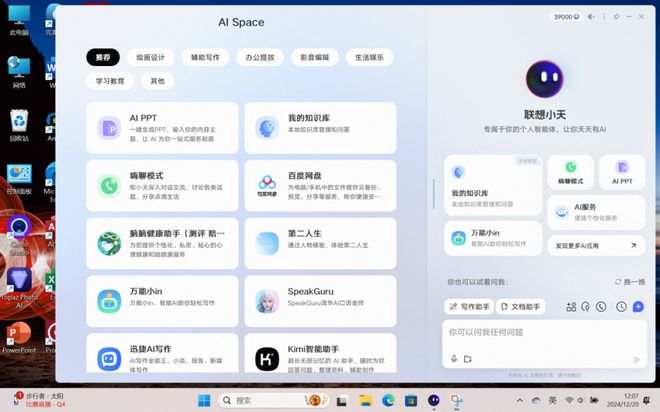Select the 回收站 desktop icon
Image resolution: width=660 pixels, height=412 pixels.
tap(19, 125)
